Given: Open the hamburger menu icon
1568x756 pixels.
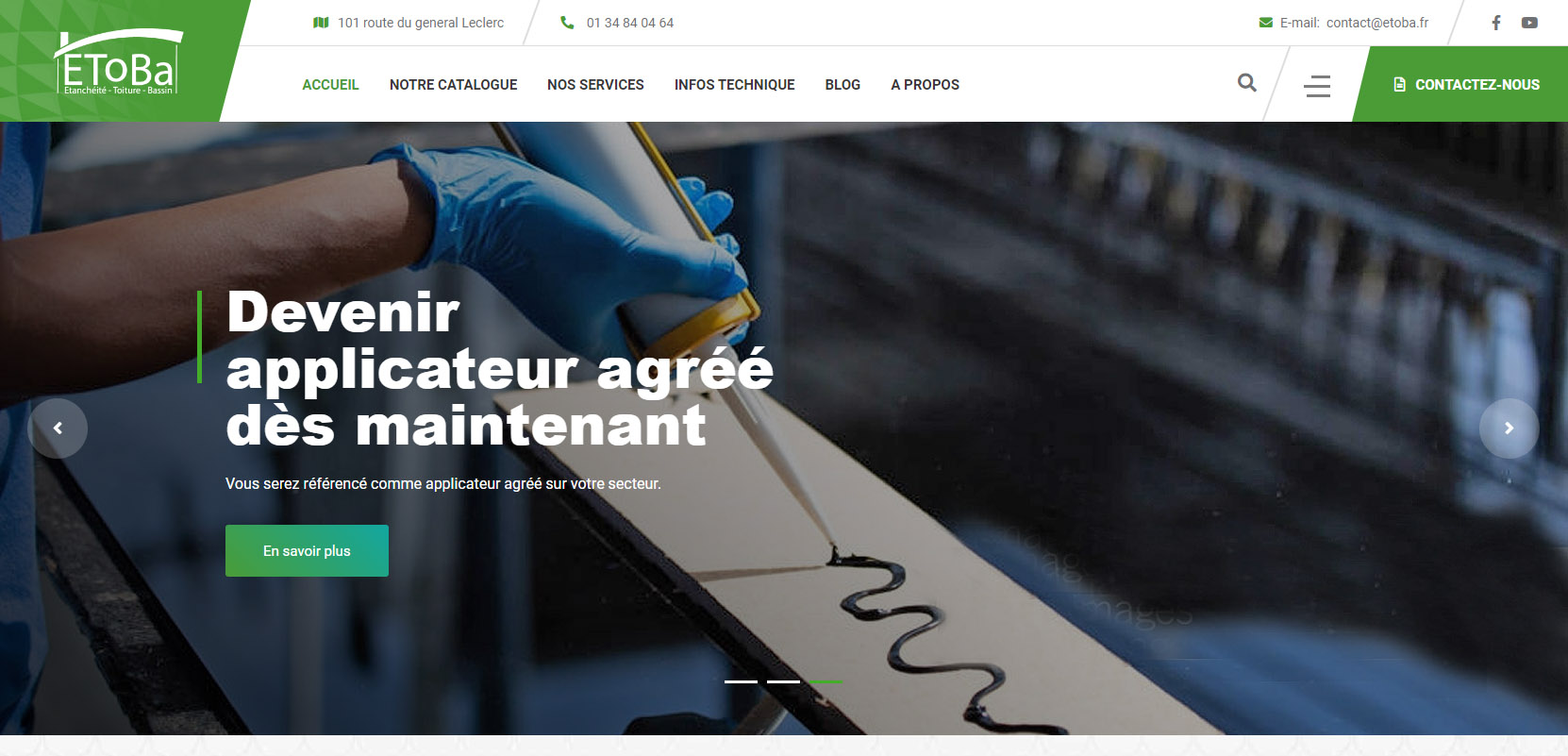Looking at the screenshot, I should point(1317,86).
